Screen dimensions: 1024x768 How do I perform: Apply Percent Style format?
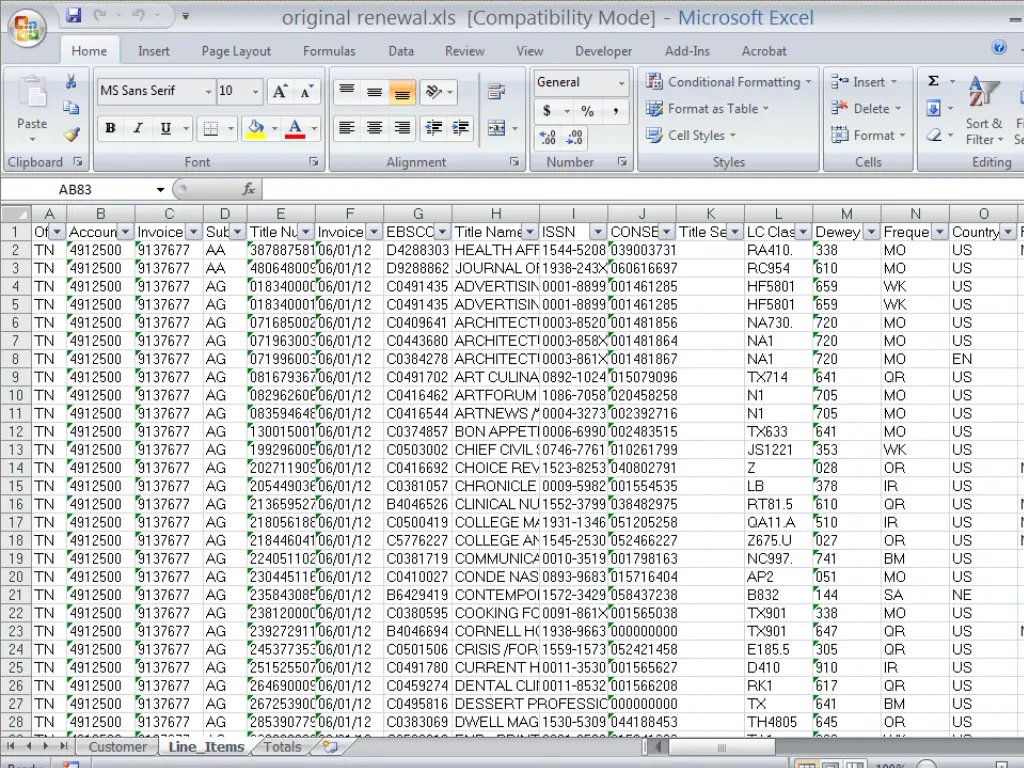pos(587,111)
